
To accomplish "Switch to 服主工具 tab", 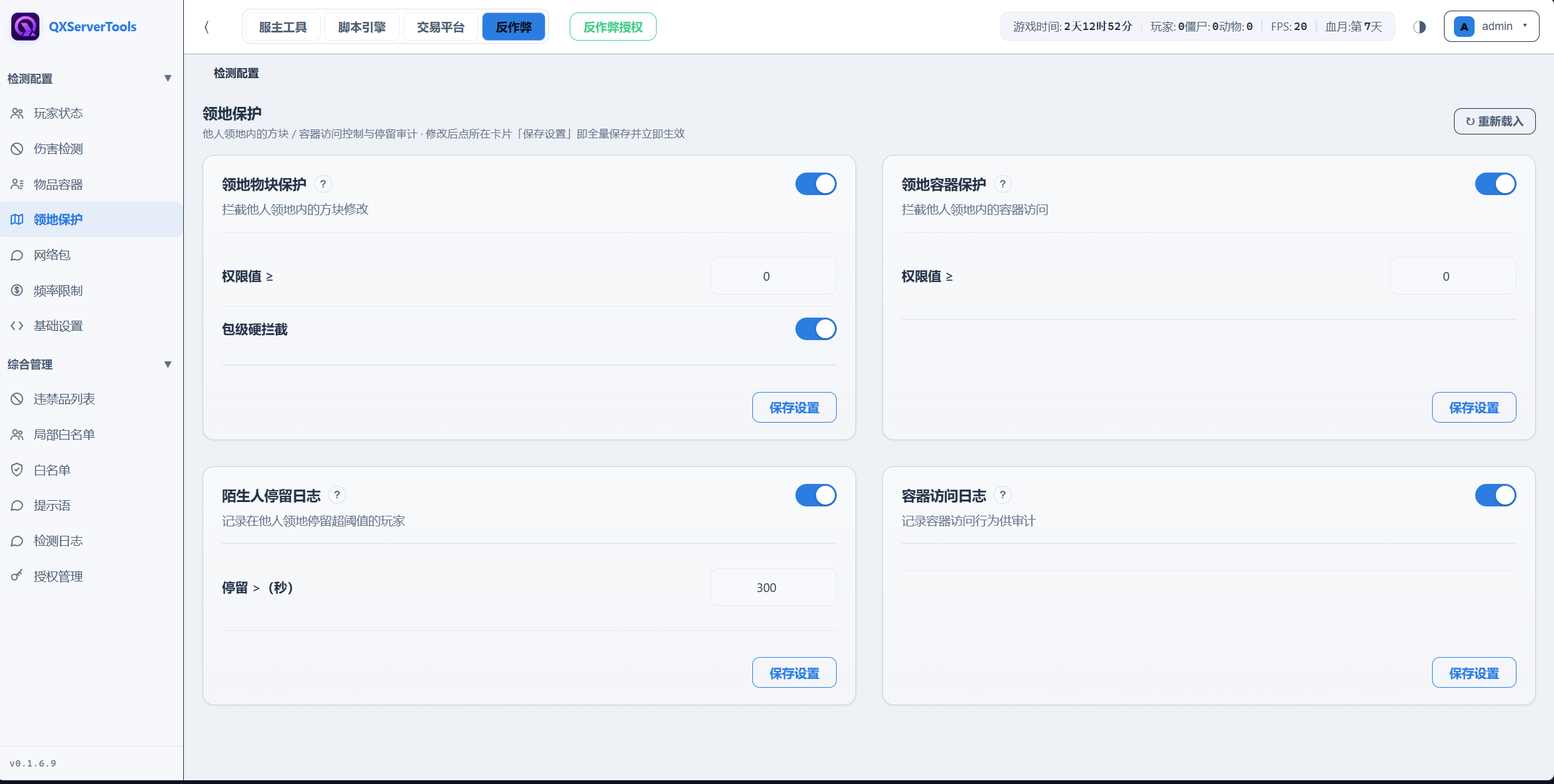I will (x=283, y=27).
